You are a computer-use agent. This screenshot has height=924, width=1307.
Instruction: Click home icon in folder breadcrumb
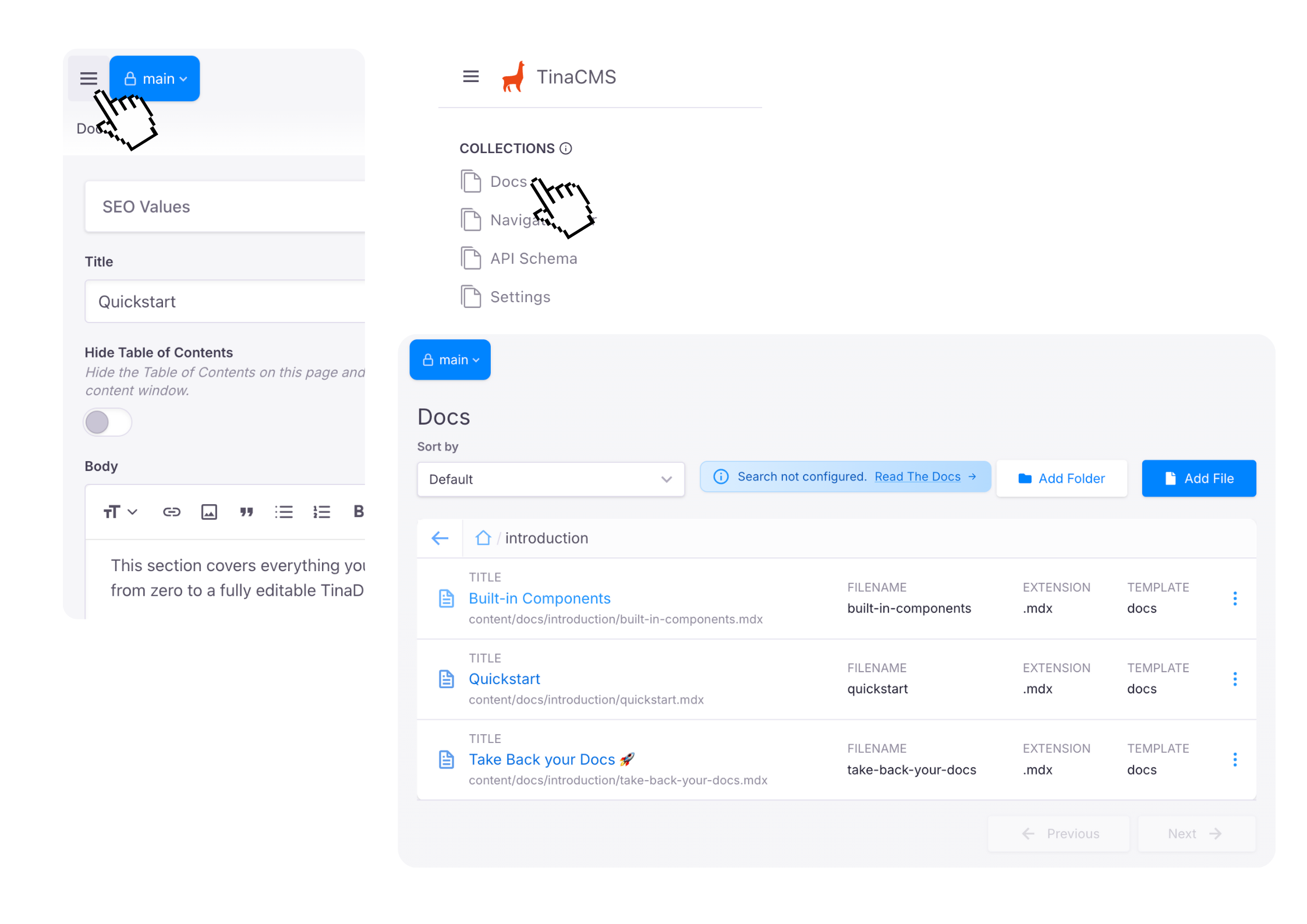pos(483,537)
